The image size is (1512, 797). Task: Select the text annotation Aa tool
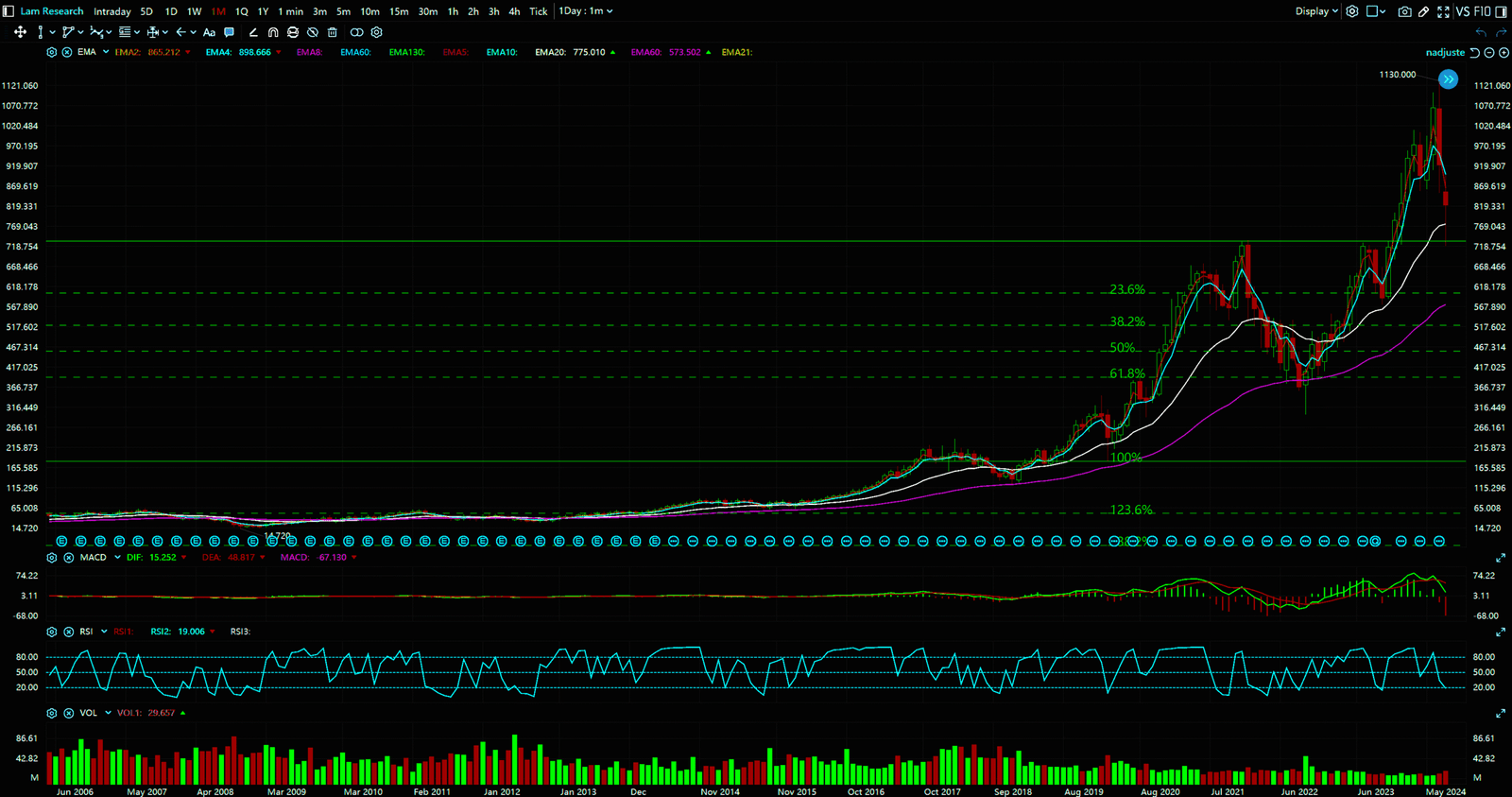(x=209, y=32)
